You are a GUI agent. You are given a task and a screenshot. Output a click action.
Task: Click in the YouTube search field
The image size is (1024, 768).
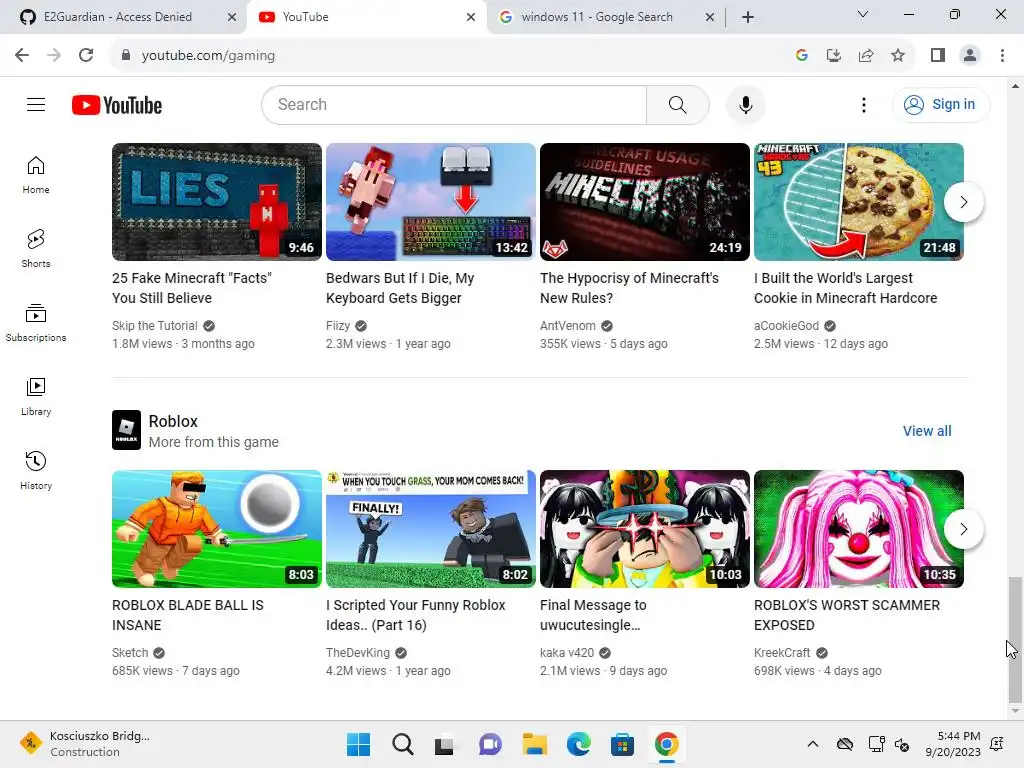coord(454,104)
